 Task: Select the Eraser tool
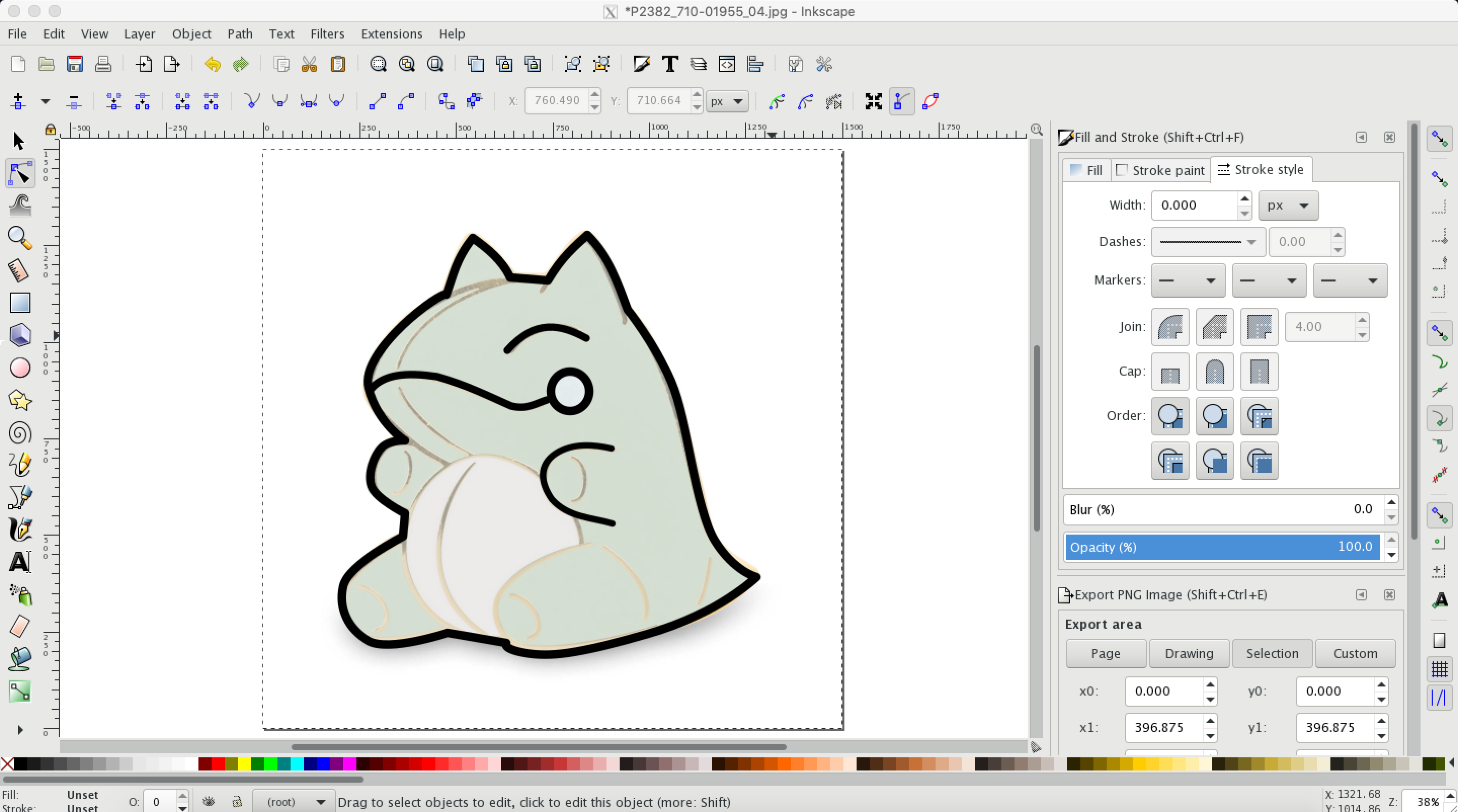pyautogui.click(x=20, y=626)
